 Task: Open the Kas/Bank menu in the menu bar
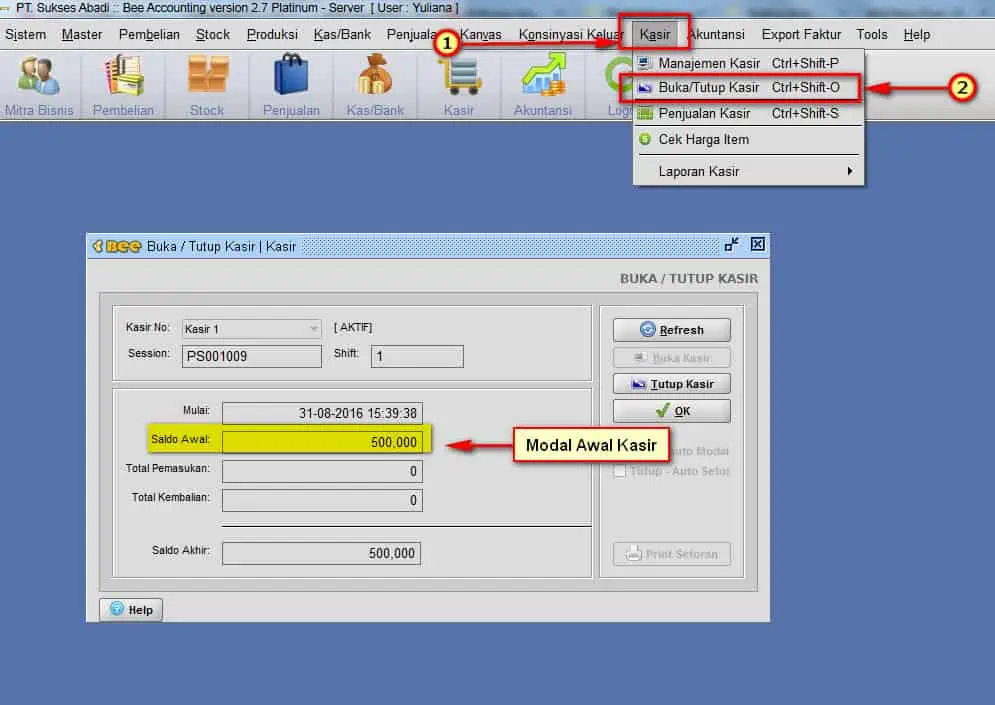pos(342,34)
